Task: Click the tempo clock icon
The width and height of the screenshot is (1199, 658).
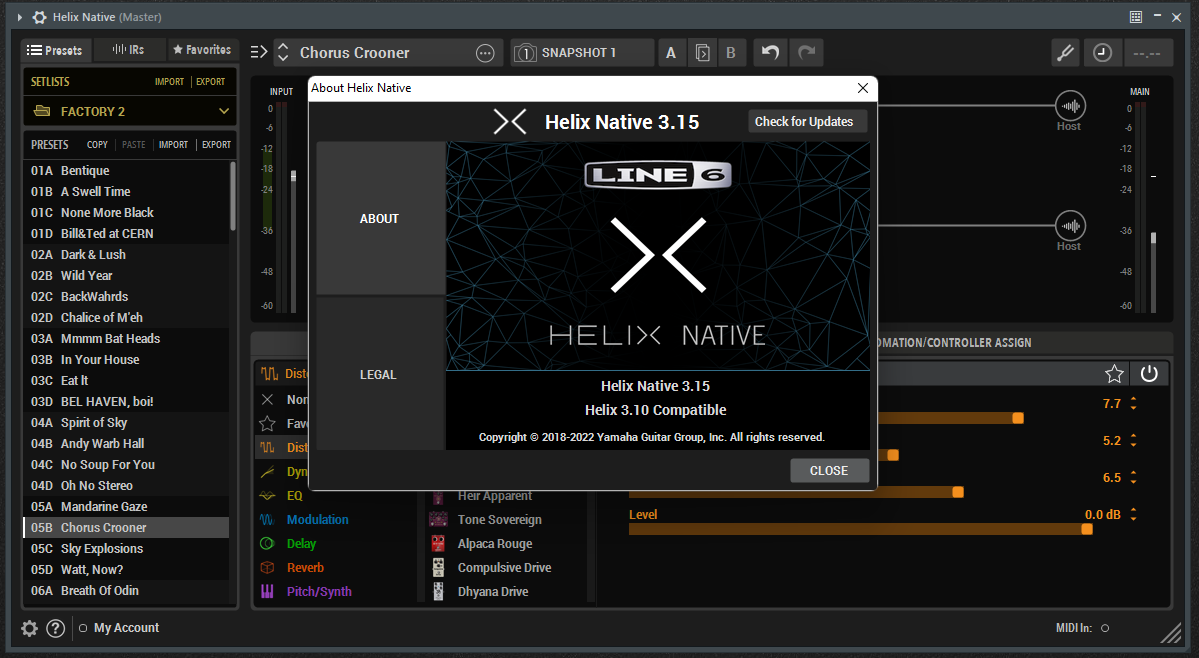Action: tap(1102, 53)
